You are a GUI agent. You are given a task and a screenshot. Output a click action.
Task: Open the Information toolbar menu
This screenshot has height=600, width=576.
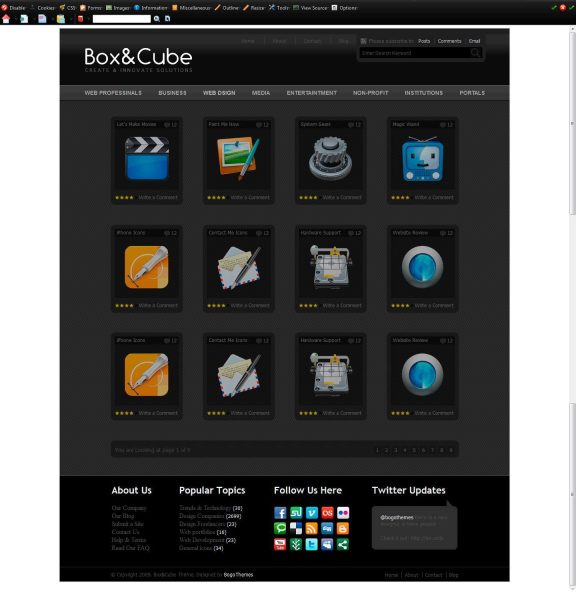point(151,8)
